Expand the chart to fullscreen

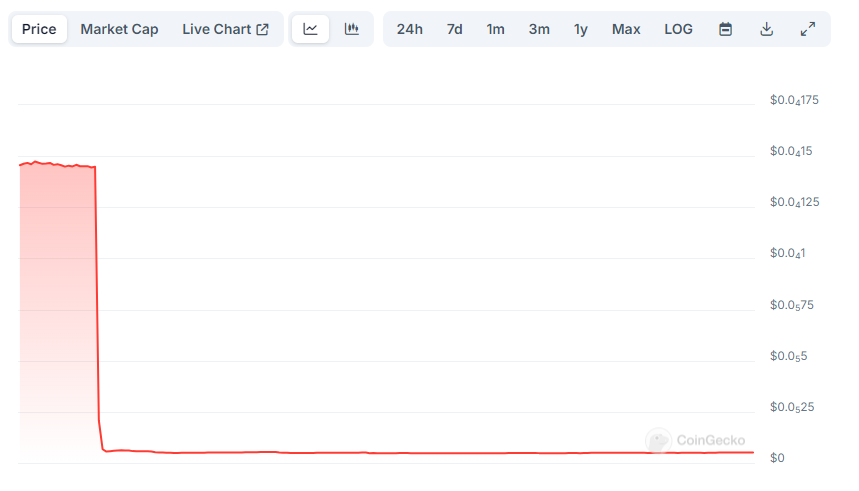pos(808,29)
